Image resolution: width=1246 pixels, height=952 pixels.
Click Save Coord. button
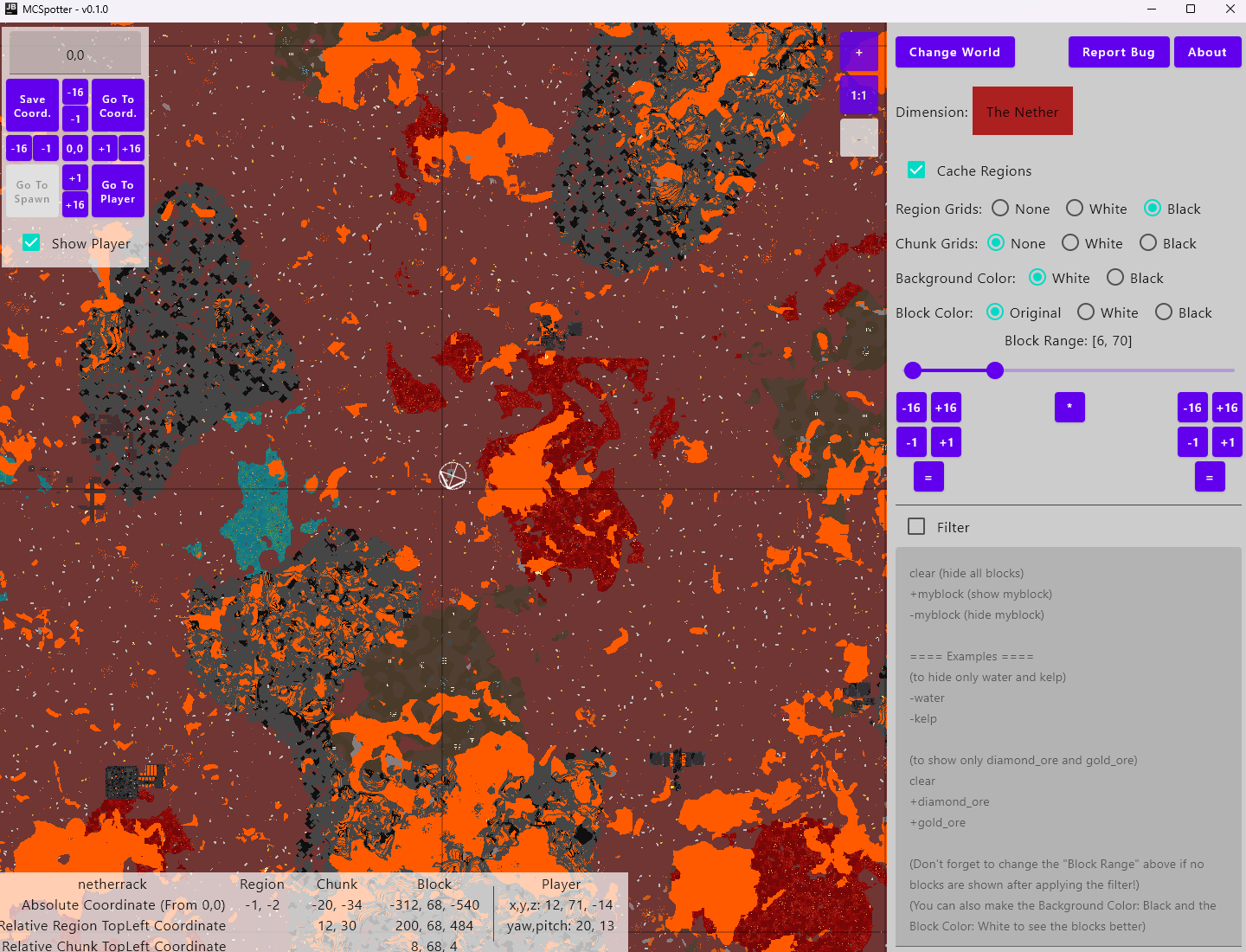tap(33, 106)
